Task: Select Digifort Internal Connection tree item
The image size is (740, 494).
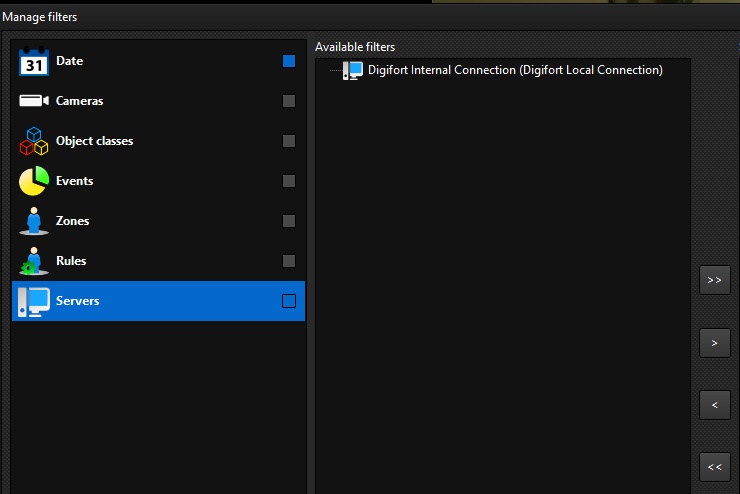Action: 515,70
